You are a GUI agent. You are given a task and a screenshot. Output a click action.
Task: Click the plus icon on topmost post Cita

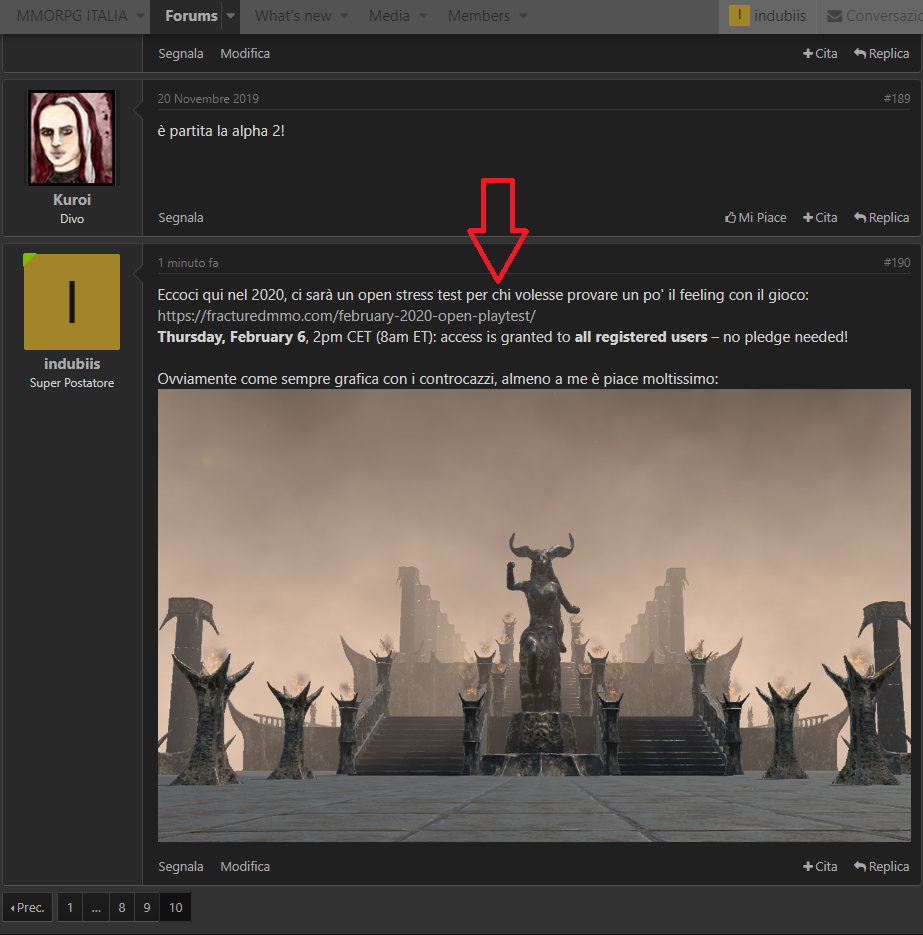(808, 54)
